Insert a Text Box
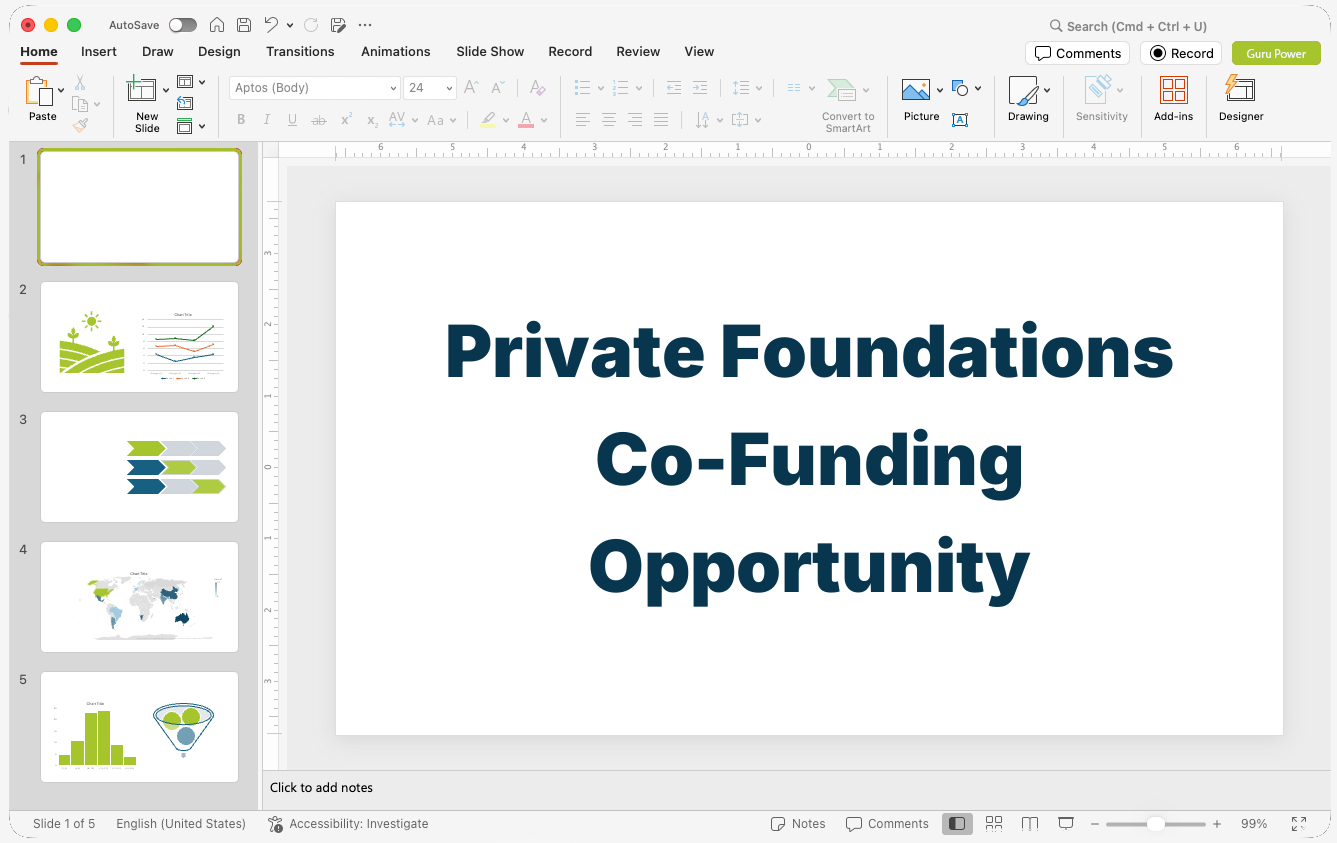The image size is (1337, 843). 960,120
